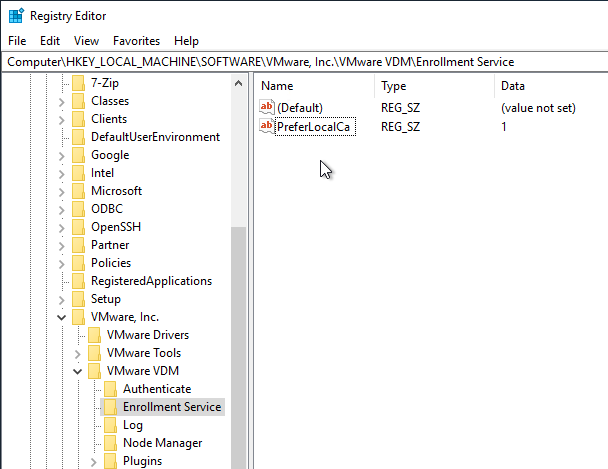Select the RegisteredApplications folder icon

point(78,281)
